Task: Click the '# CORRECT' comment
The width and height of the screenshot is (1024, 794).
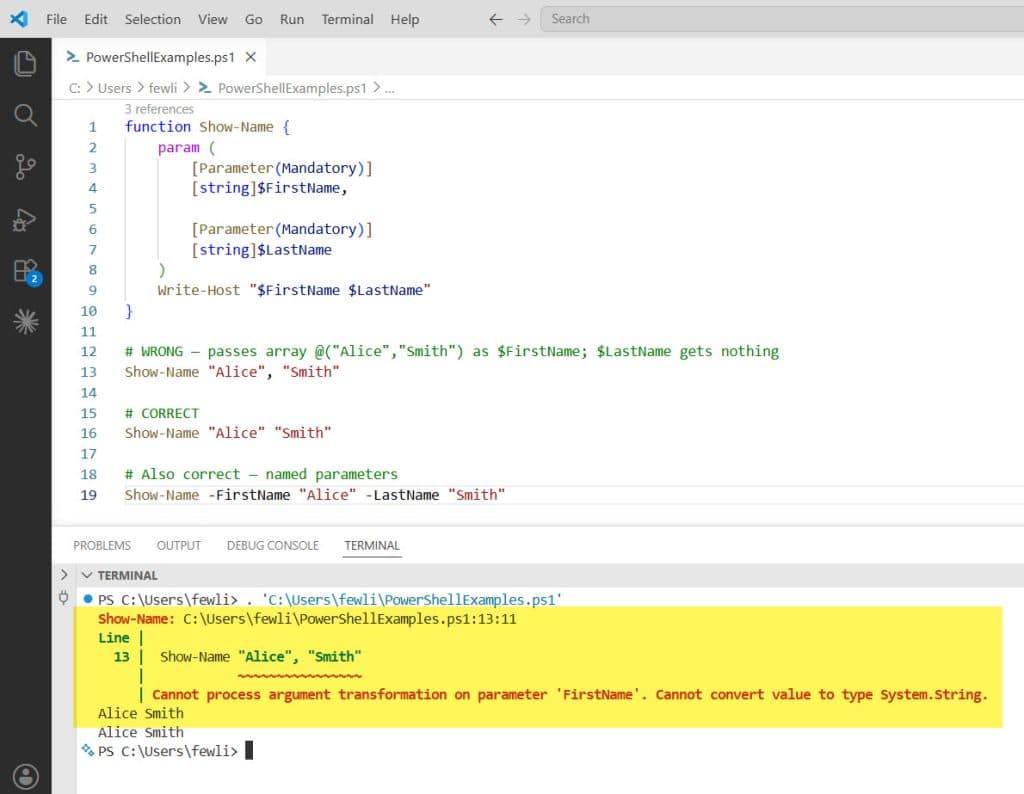Action: tap(162, 413)
